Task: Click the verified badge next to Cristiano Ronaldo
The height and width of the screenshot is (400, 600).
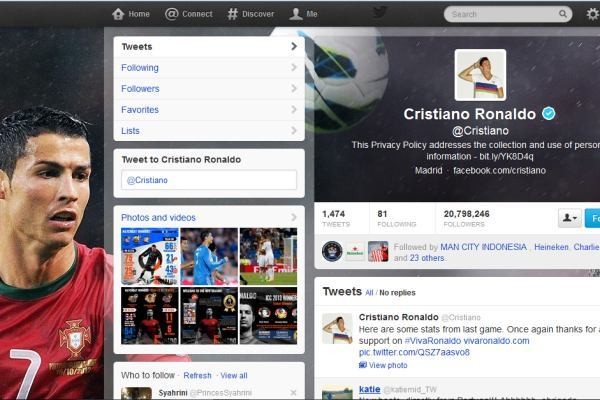Action: (549, 114)
